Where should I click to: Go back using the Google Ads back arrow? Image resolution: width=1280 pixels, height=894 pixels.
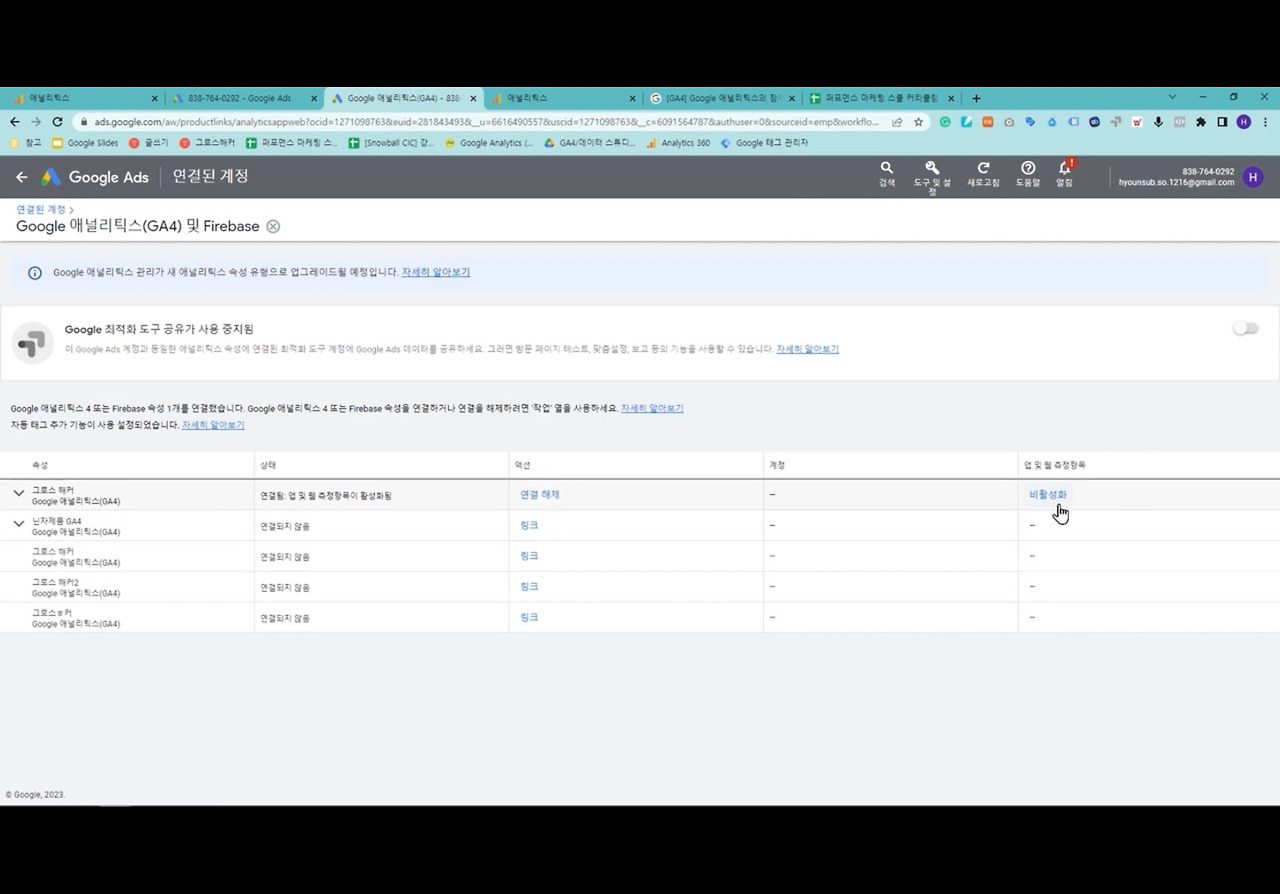click(x=22, y=177)
